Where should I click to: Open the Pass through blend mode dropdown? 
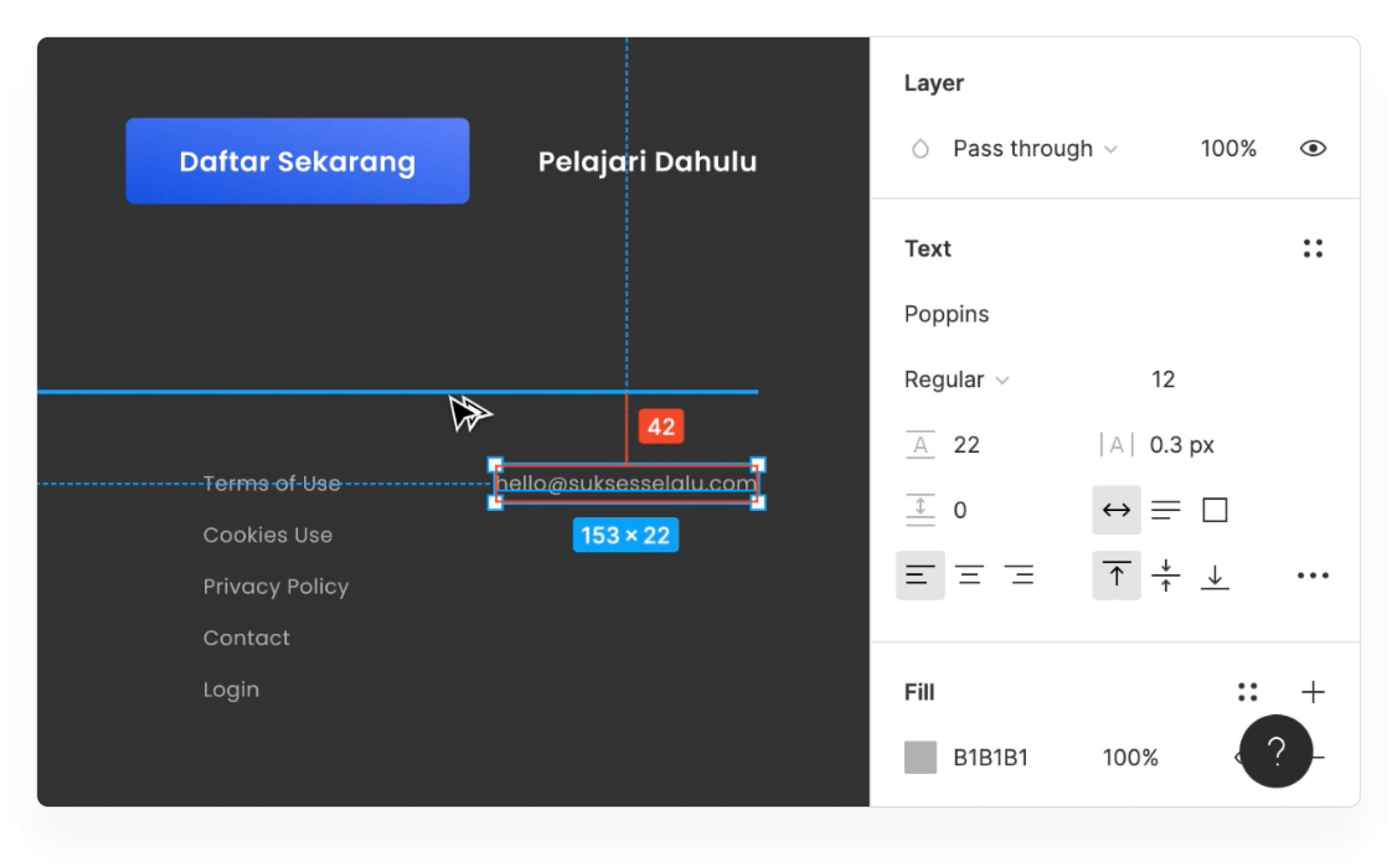[1034, 149]
